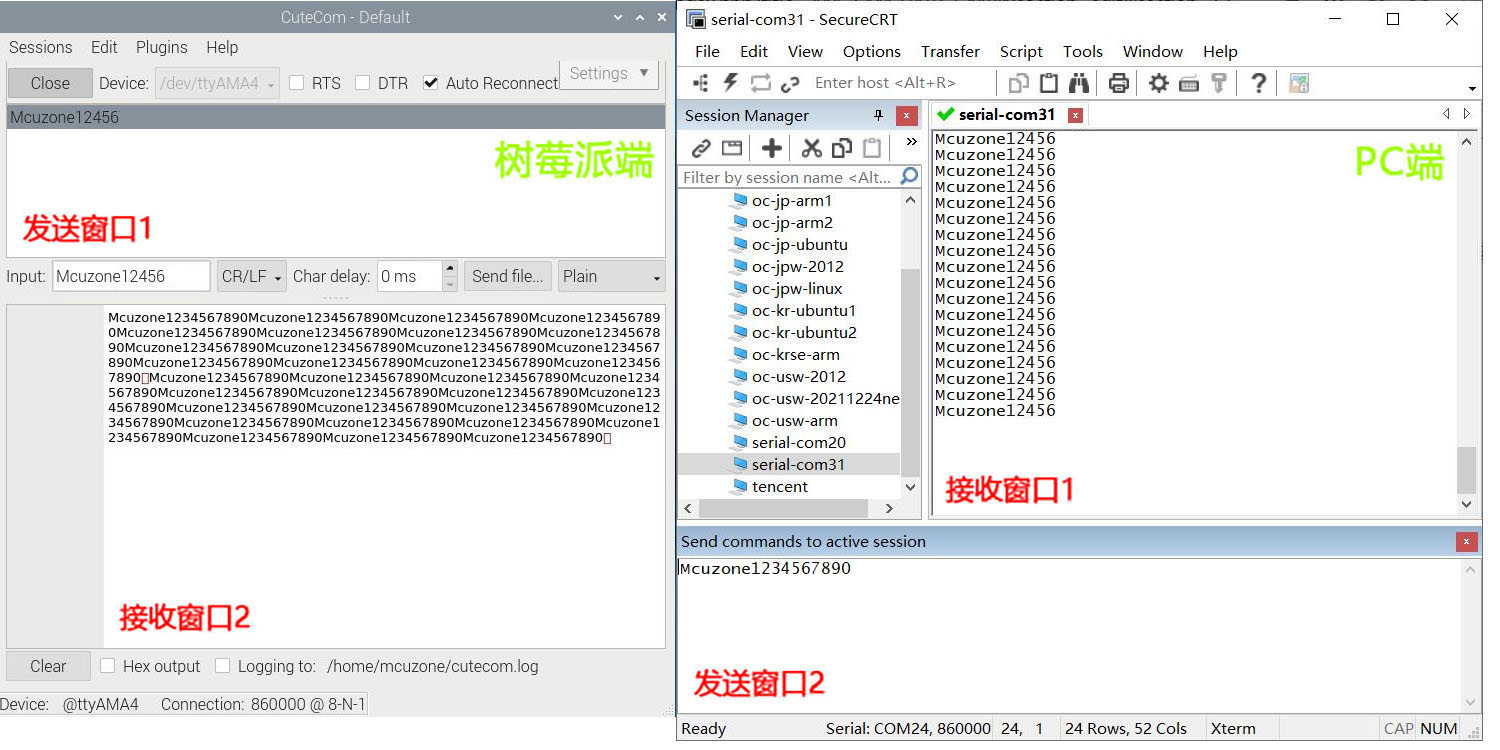Click the Send file... button

click(x=508, y=276)
